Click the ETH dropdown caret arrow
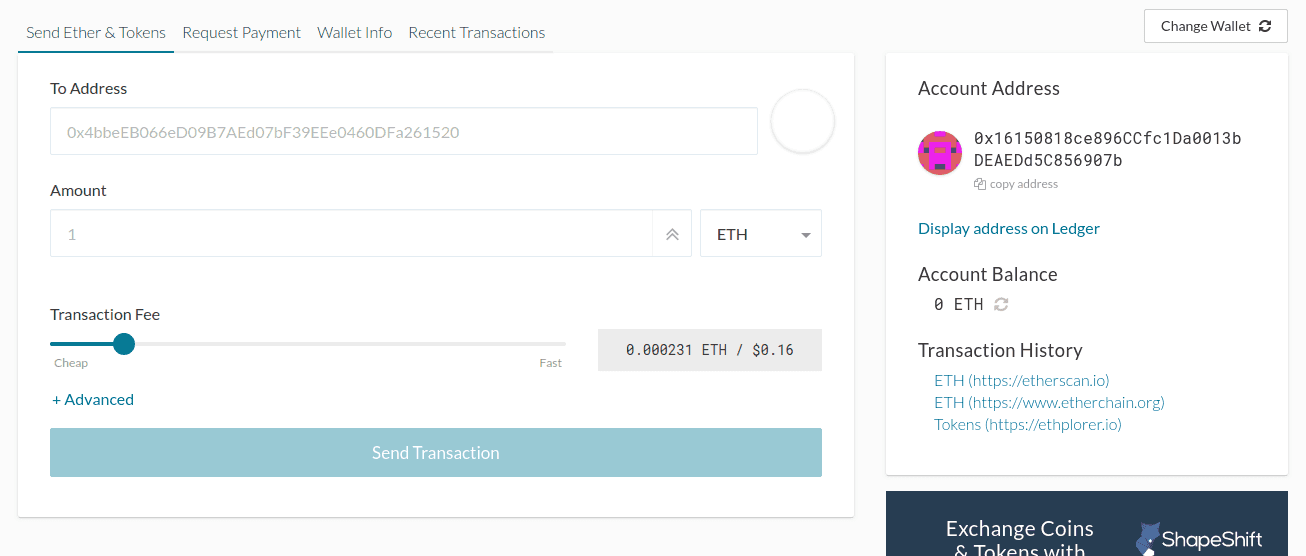Screen dimensions: 1306x556 (x=806, y=235)
